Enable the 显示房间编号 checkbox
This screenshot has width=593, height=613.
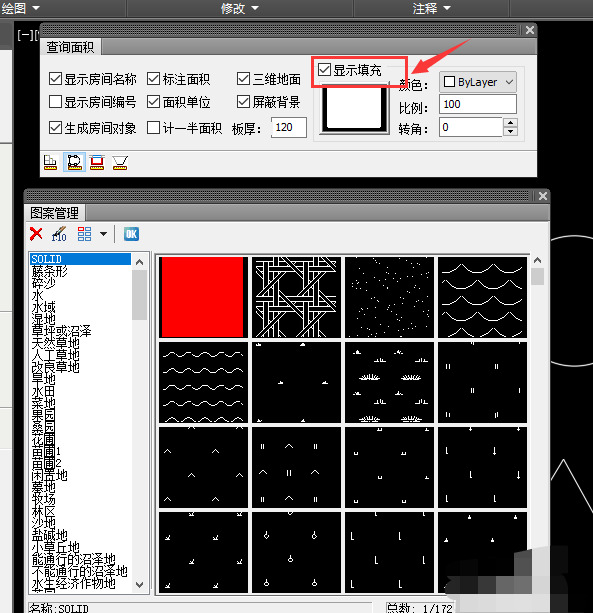56,102
